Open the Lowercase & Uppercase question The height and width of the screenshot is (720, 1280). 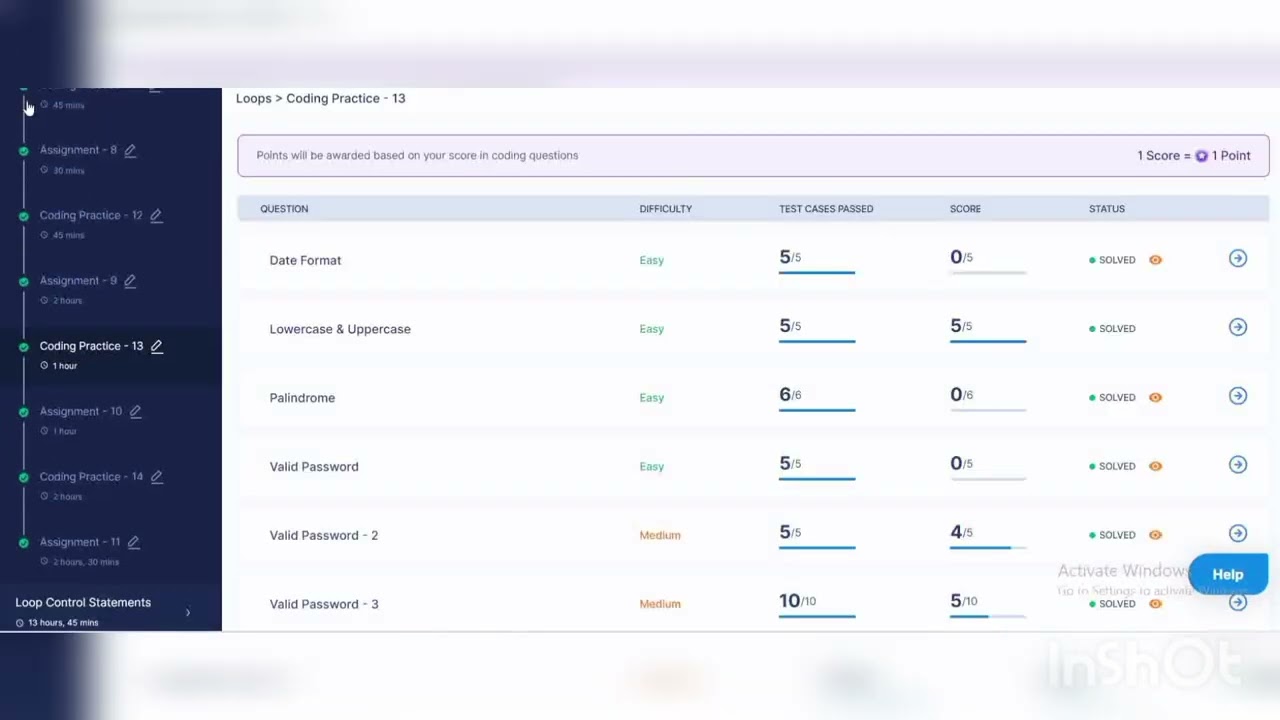(340, 329)
